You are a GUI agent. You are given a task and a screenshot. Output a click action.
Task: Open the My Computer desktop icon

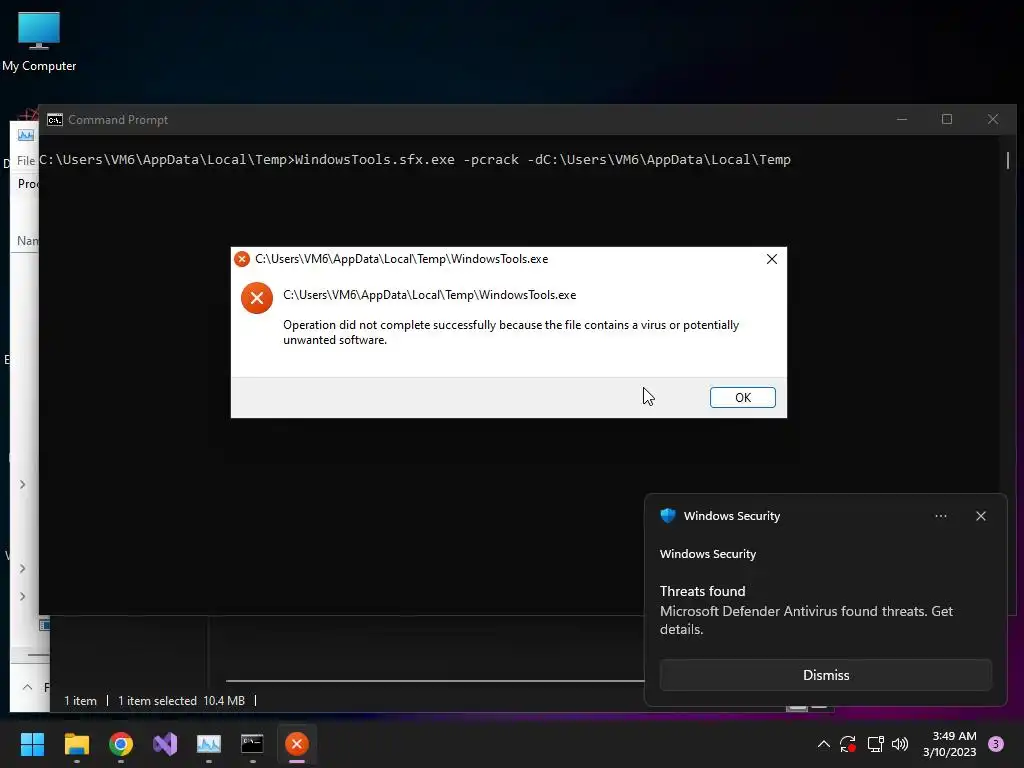[x=39, y=42]
